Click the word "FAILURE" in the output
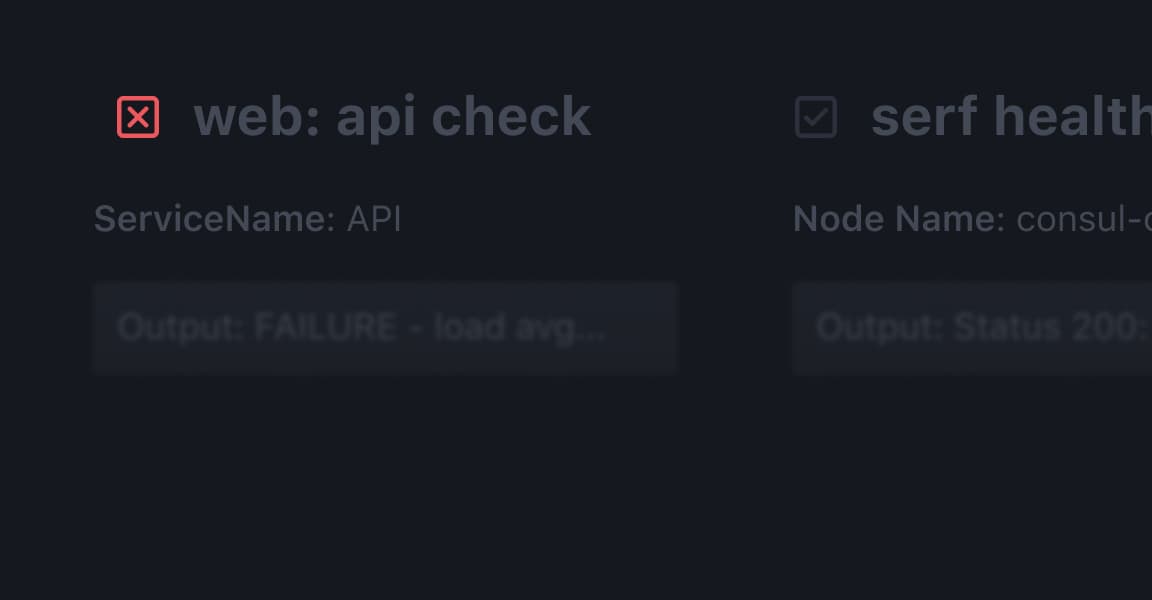 tap(325, 328)
